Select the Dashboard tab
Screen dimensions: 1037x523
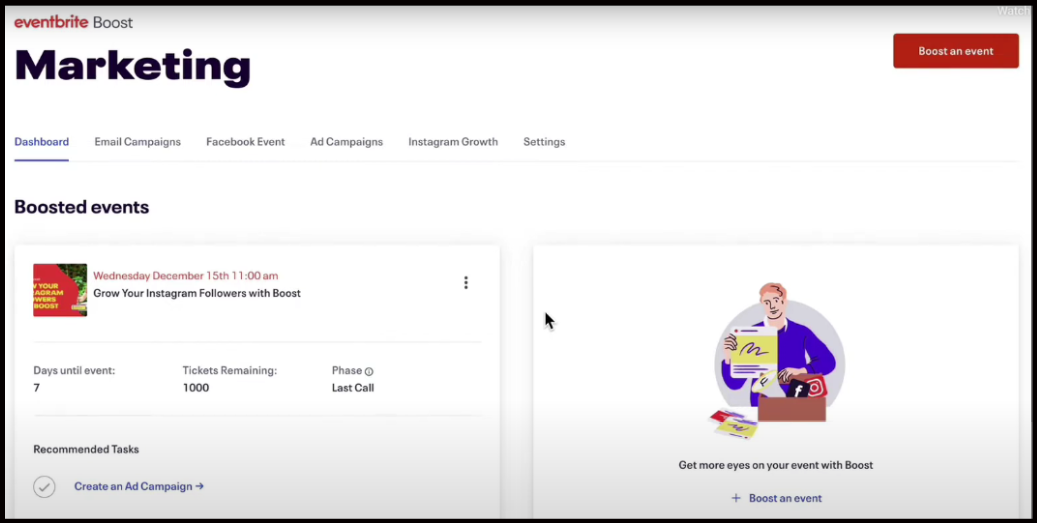click(x=41, y=142)
